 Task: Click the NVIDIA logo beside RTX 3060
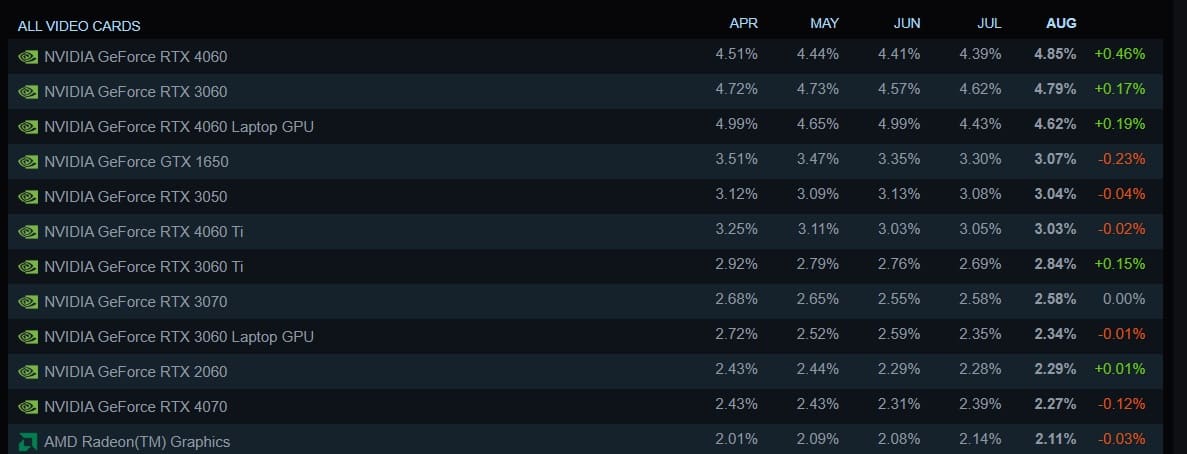[x=28, y=92]
